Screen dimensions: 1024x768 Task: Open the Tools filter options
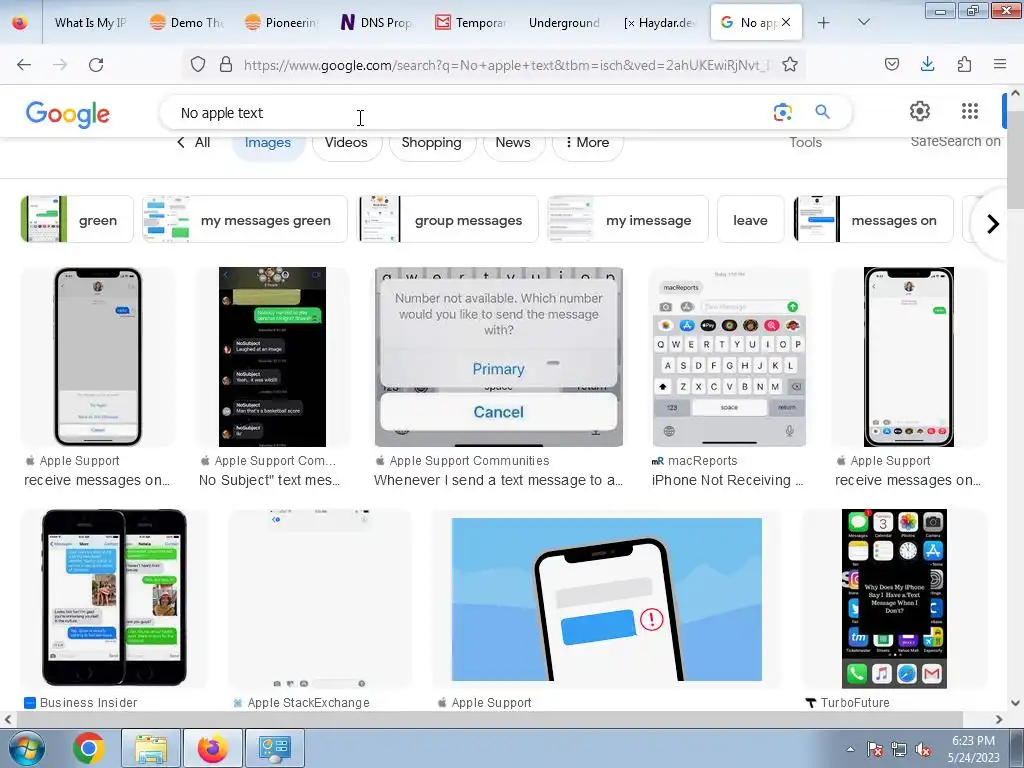coord(805,142)
